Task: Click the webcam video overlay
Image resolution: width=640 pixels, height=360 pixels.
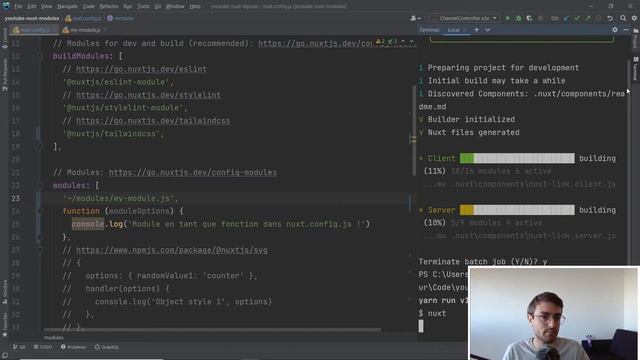Action: (554, 313)
